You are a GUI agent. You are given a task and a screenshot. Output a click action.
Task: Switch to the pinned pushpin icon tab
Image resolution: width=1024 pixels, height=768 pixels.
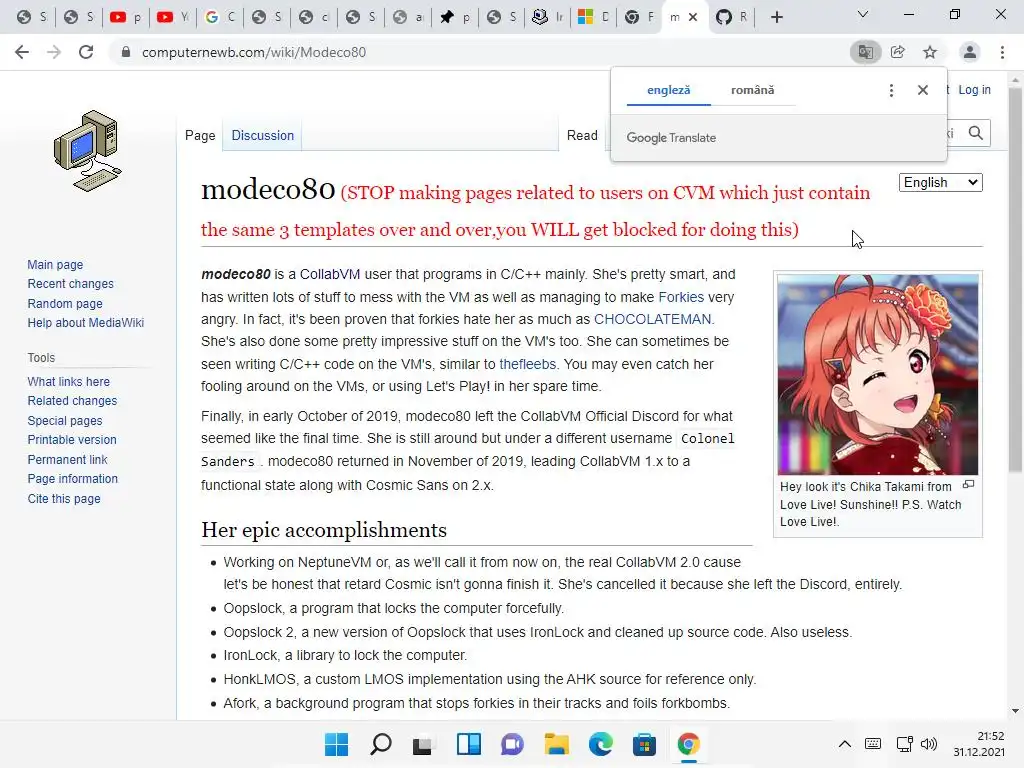(x=455, y=17)
